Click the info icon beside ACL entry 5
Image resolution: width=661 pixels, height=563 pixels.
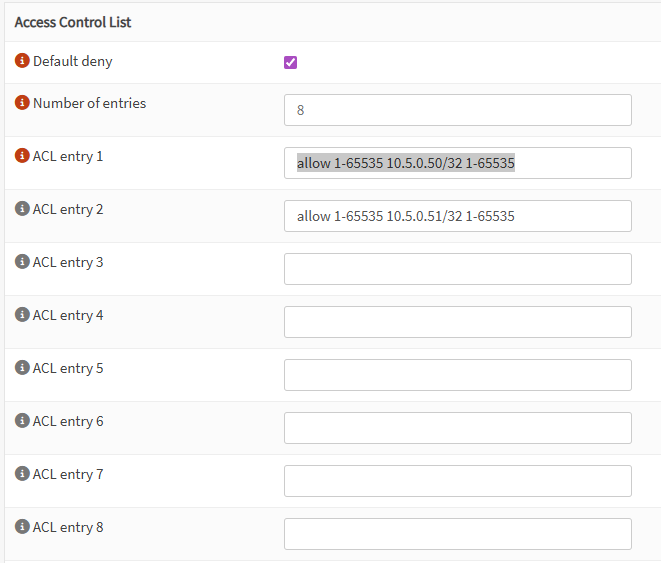pos(22,368)
